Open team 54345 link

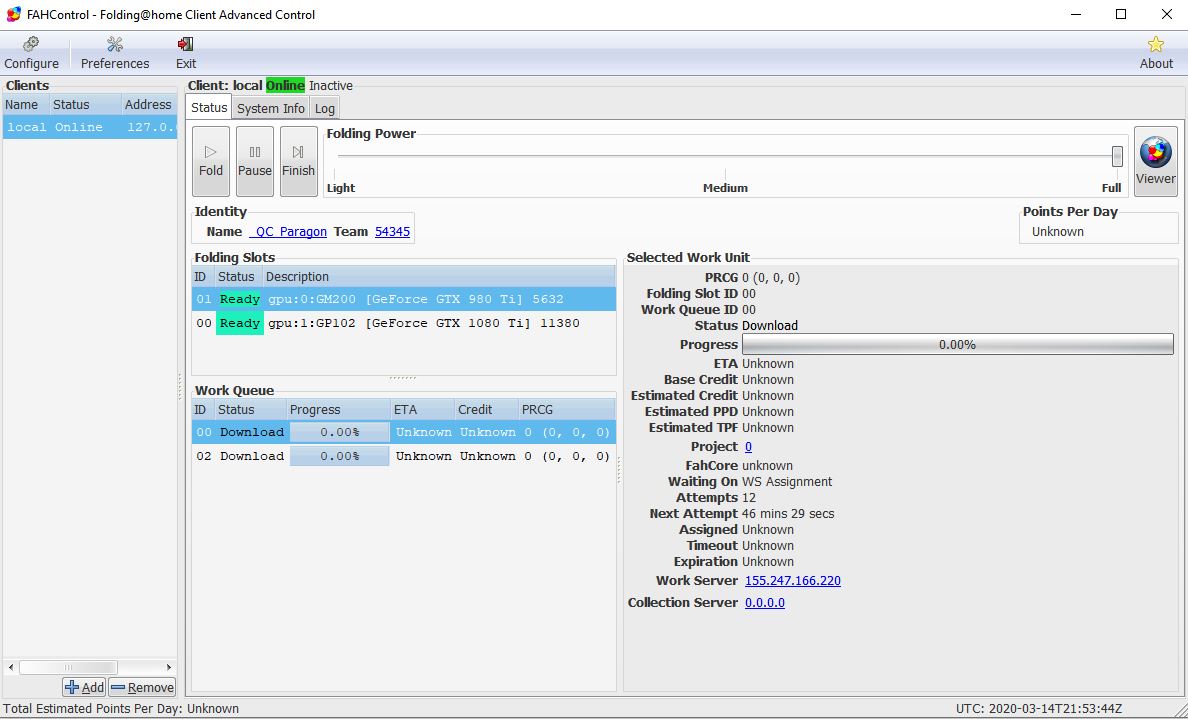coord(392,232)
